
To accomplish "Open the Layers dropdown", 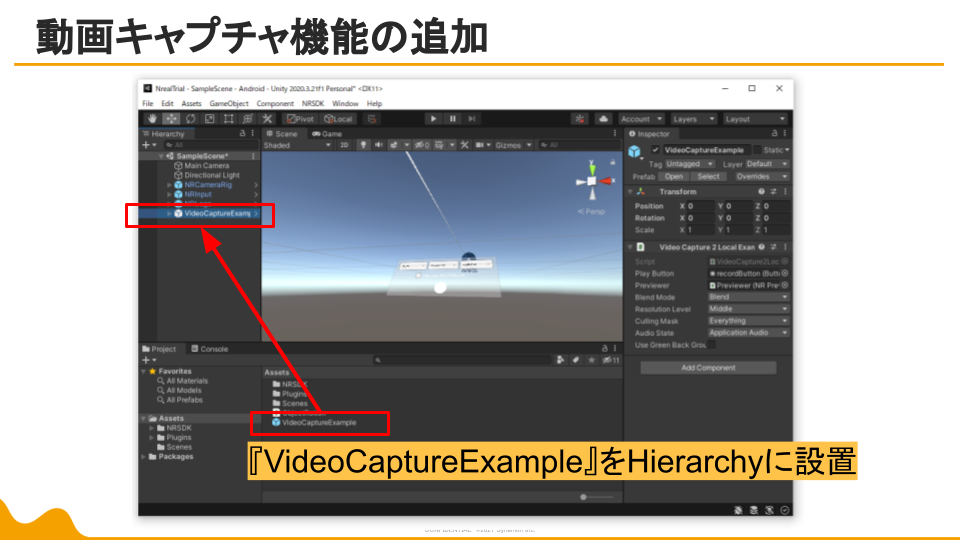I will [693, 119].
